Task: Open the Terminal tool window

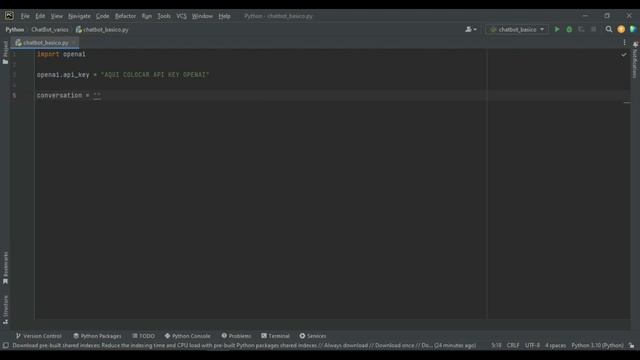Action: tap(275, 336)
